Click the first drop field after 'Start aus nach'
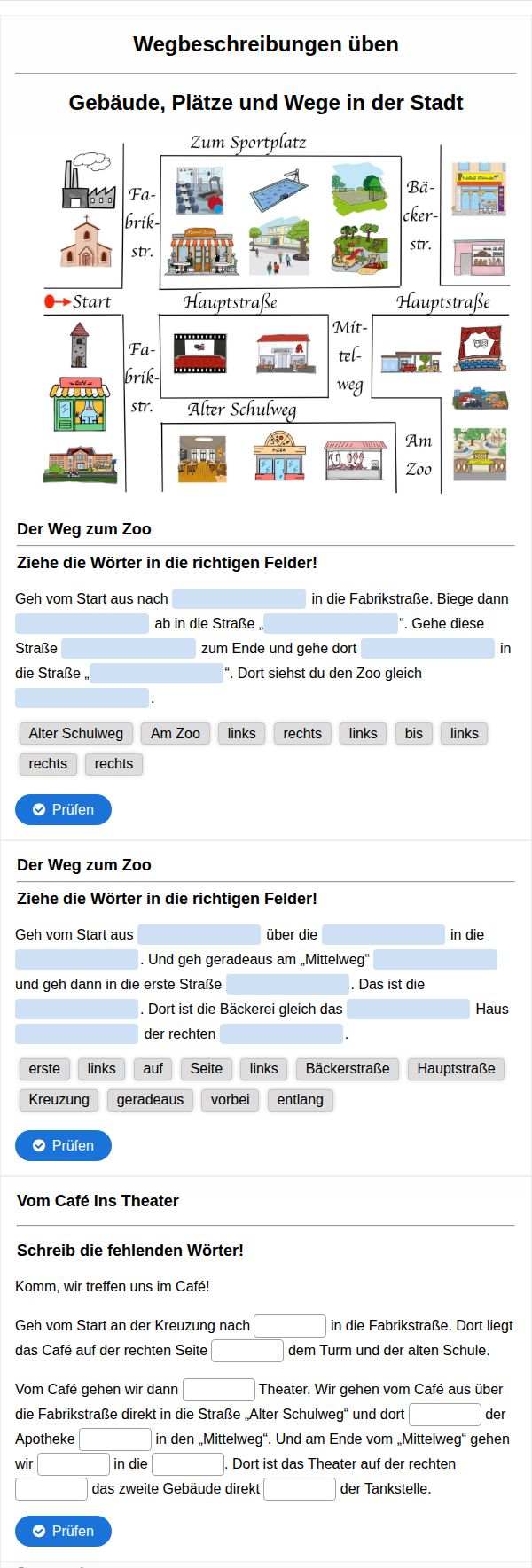 [239, 599]
